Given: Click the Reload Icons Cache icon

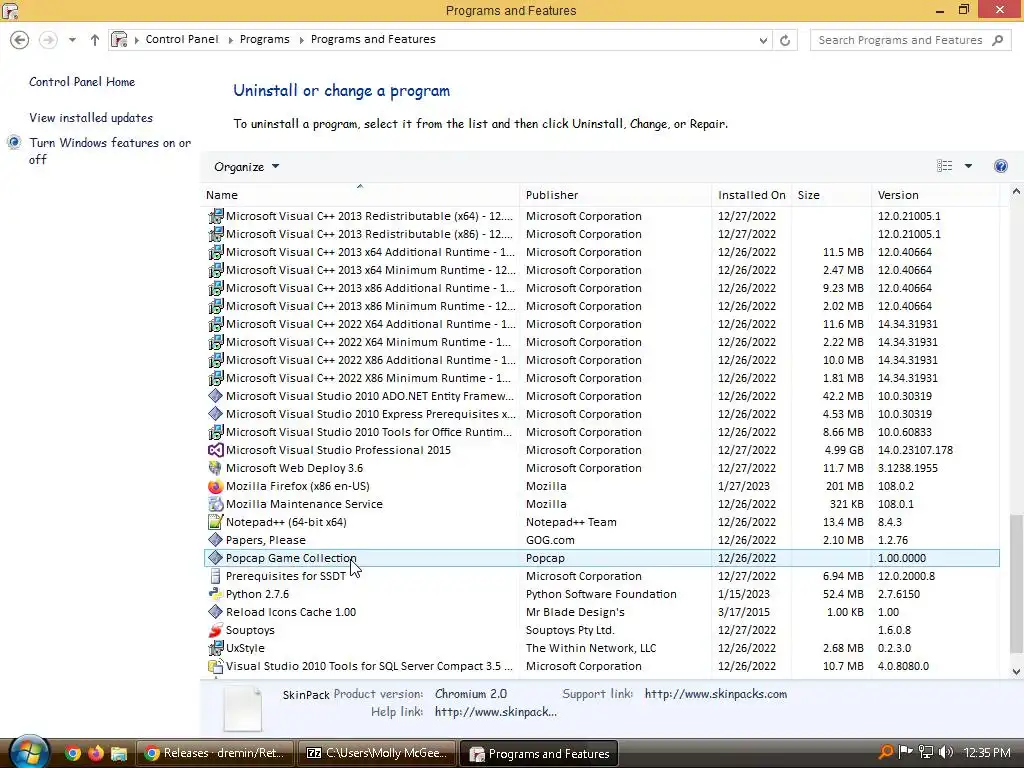Looking at the screenshot, I should click(x=215, y=612).
